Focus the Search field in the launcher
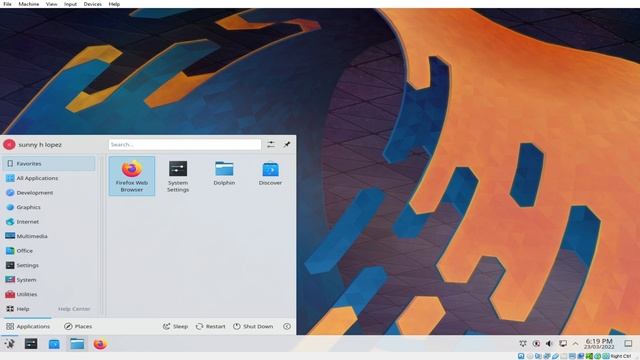 click(x=184, y=144)
